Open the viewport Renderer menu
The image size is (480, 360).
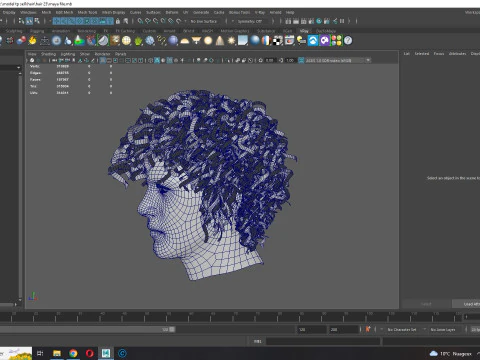[x=102, y=54]
